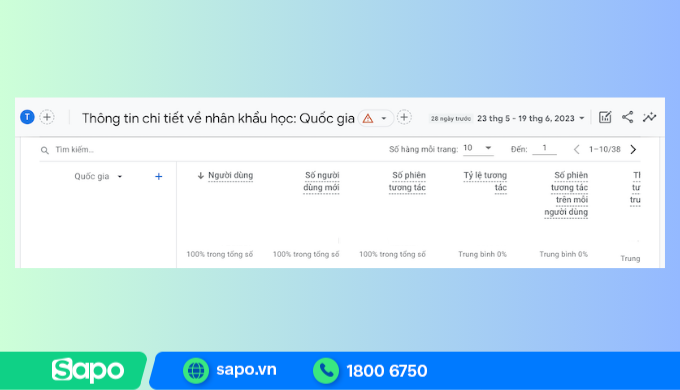
Task: Add a secondary dimension with blue plus
Action: pyautogui.click(x=159, y=177)
